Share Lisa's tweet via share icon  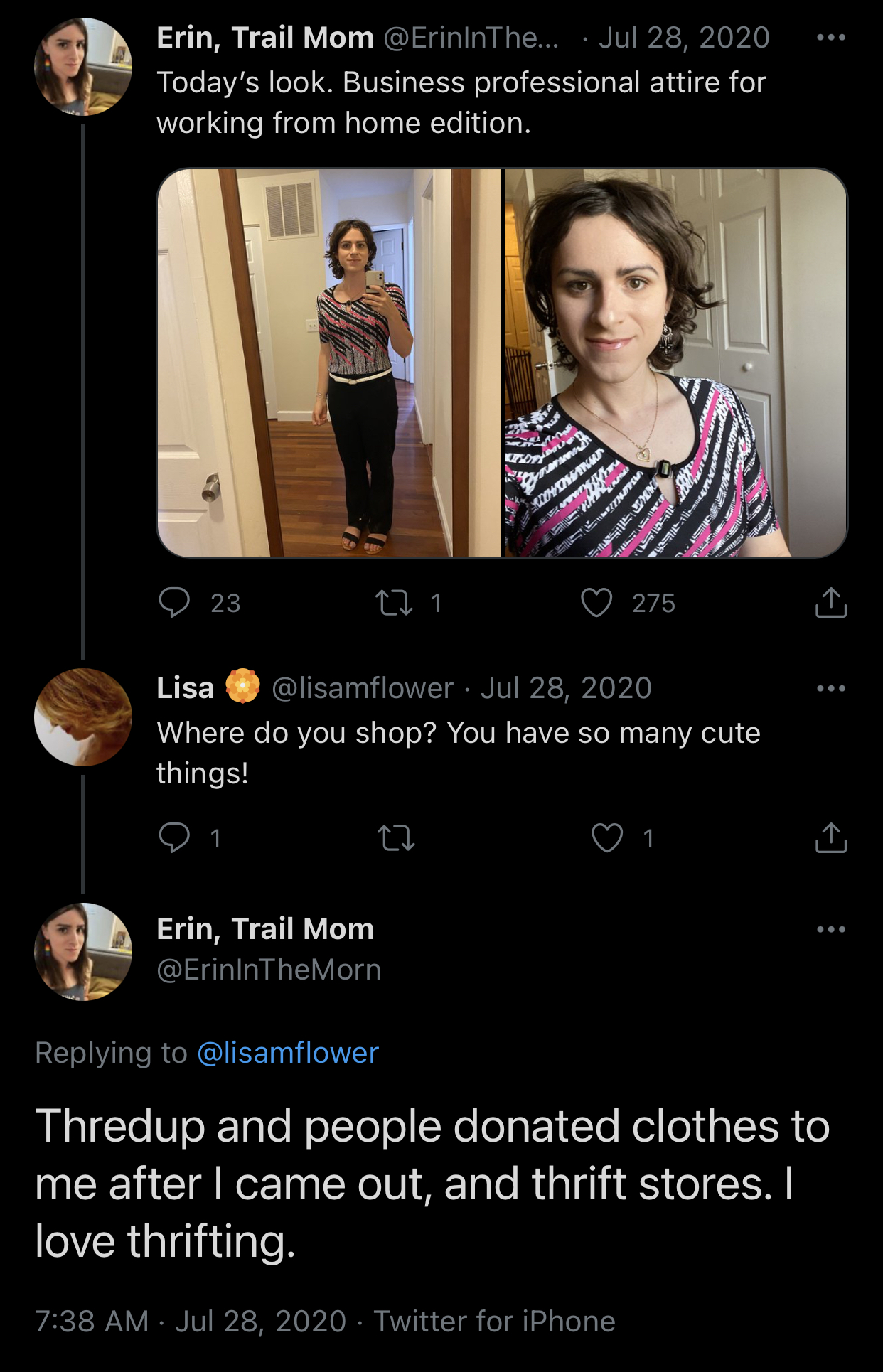(830, 838)
